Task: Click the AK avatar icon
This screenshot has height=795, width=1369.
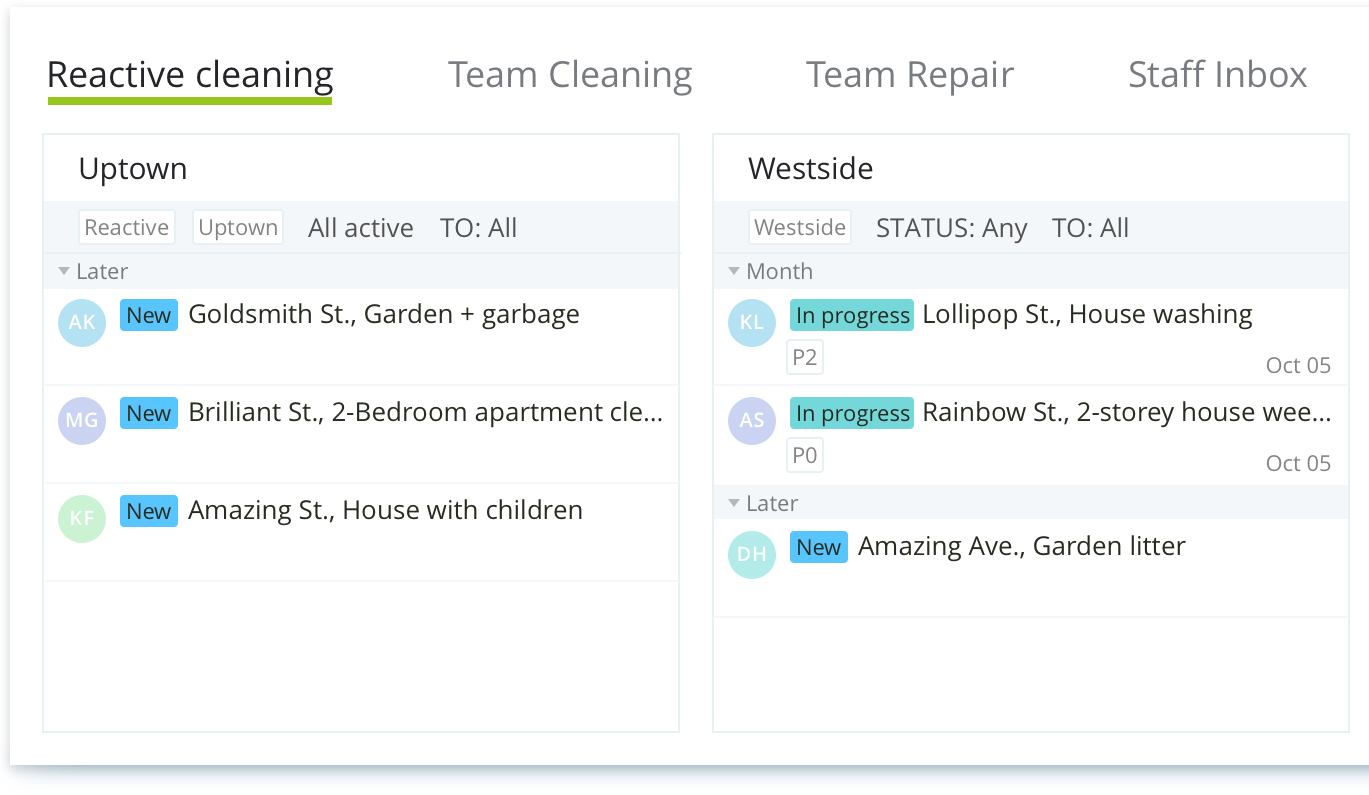Action: [x=82, y=322]
